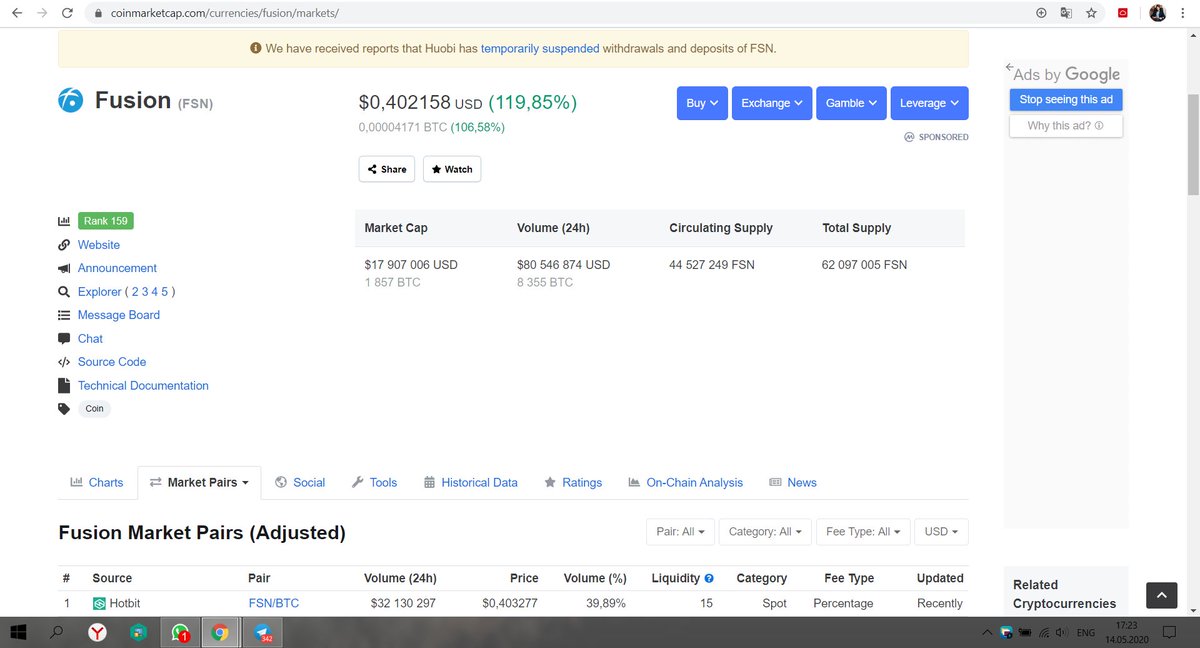
Task: Click the browser address bar URL
Action: [225, 14]
